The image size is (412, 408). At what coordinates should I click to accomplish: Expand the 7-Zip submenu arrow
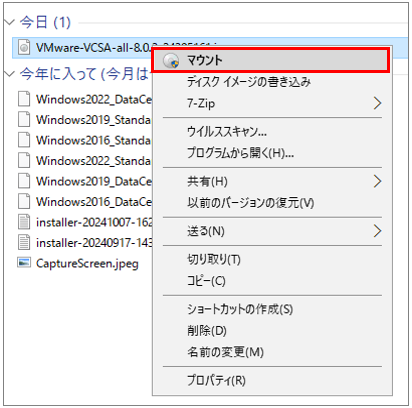tap(377, 103)
